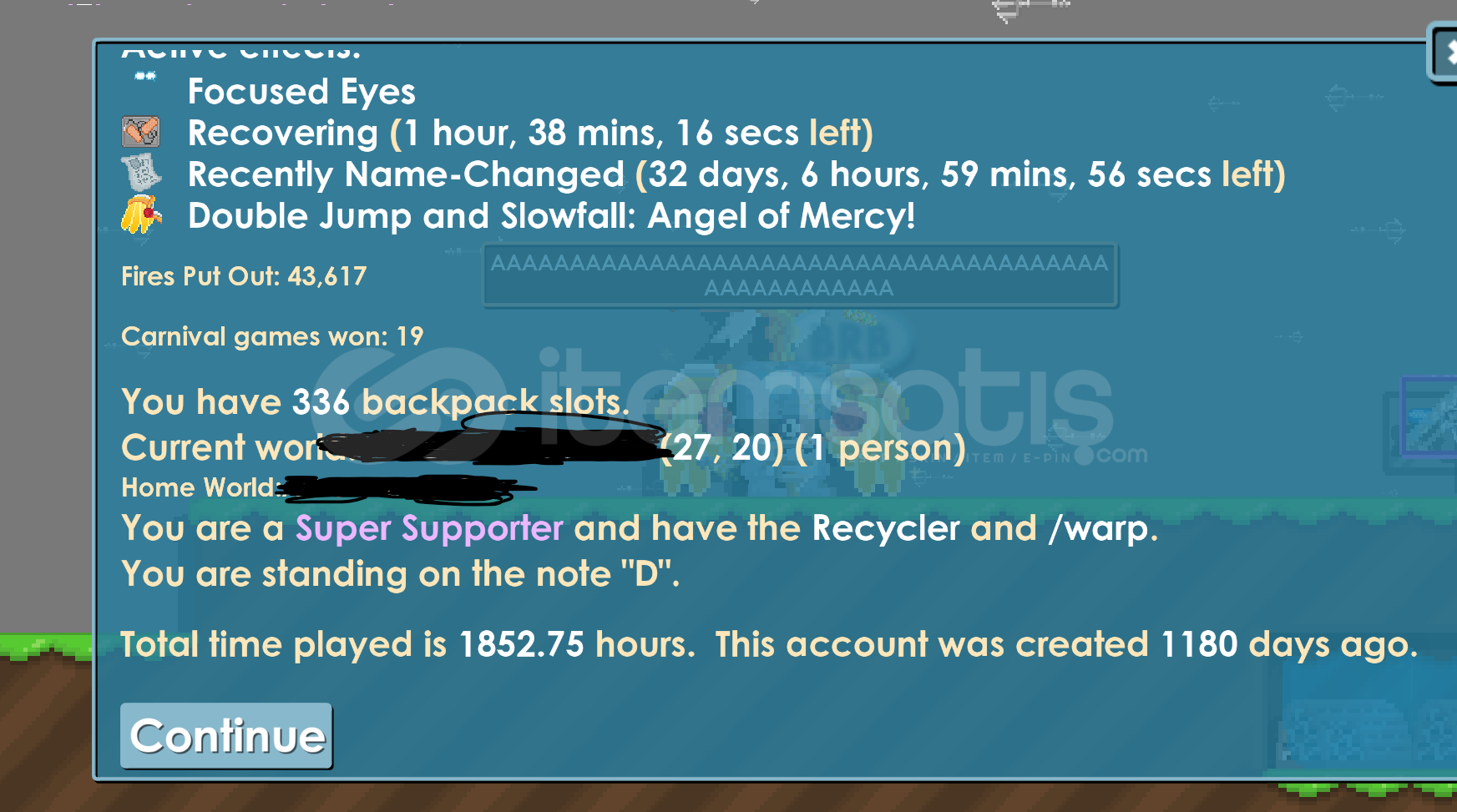Click the 336 backpack slots line
Viewport: 1457px width, 812px height.
(x=375, y=402)
